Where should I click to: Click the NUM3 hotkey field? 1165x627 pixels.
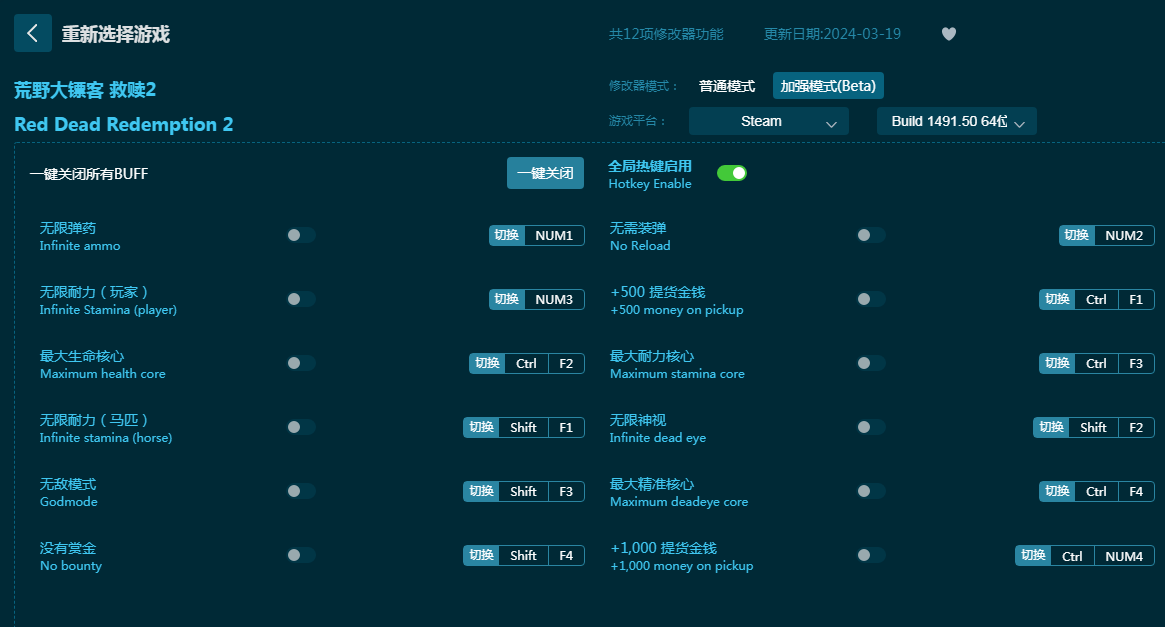(554, 299)
